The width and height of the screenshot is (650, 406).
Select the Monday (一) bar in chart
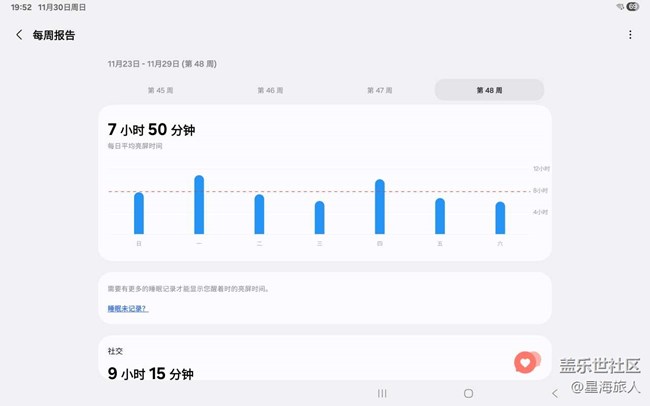199,205
